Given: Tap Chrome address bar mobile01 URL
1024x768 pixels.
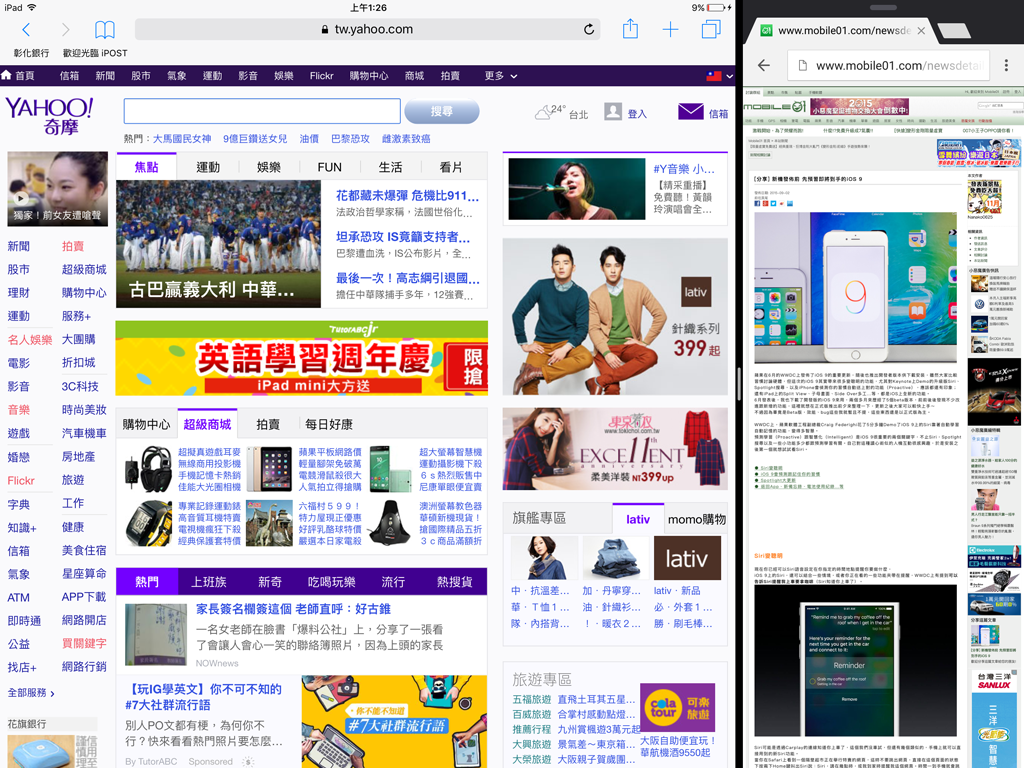Looking at the screenshot, I should [889, 65].
